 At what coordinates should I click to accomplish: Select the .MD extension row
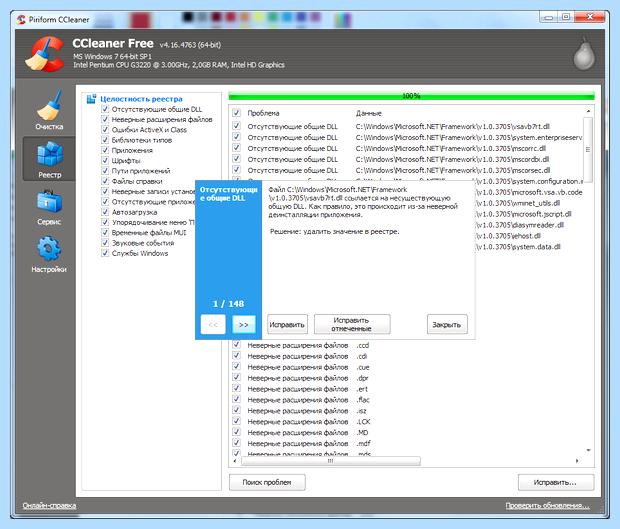(407, 433)
